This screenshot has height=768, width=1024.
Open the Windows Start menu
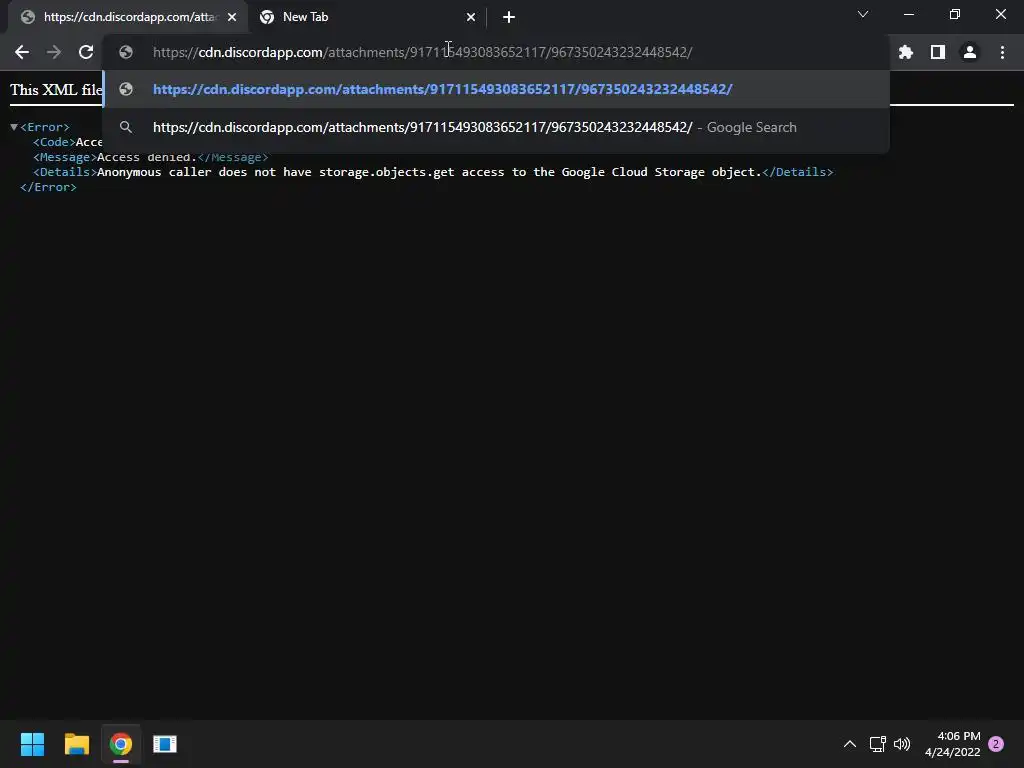pos(32,744)
